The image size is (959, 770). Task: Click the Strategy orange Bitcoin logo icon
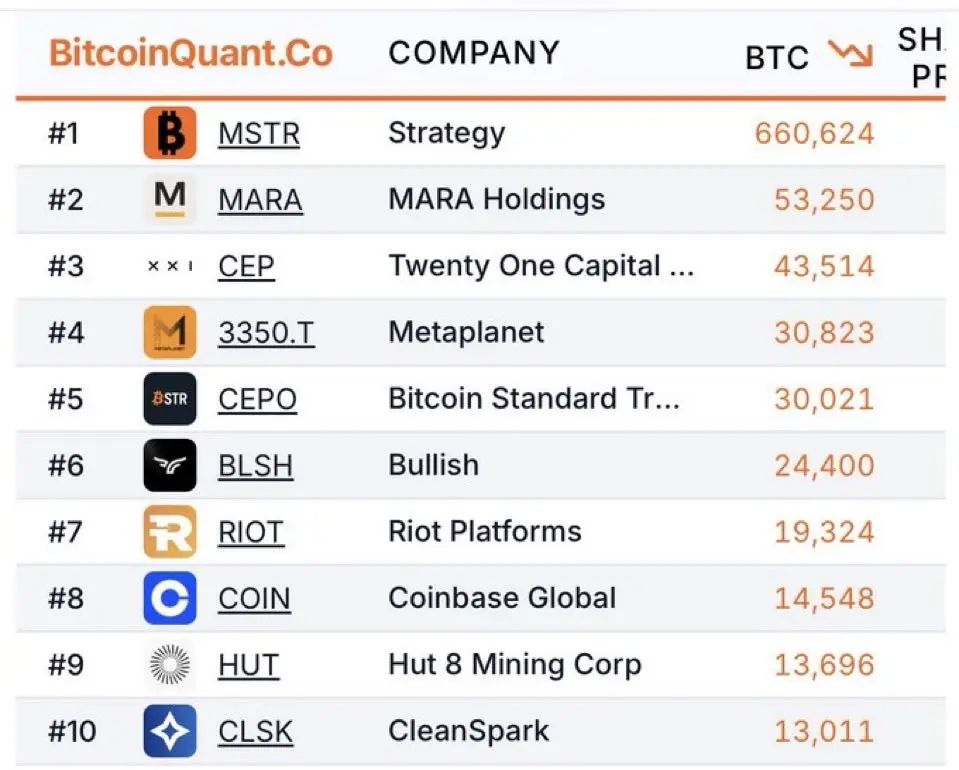pyautogui.click(x=170, y=133)
